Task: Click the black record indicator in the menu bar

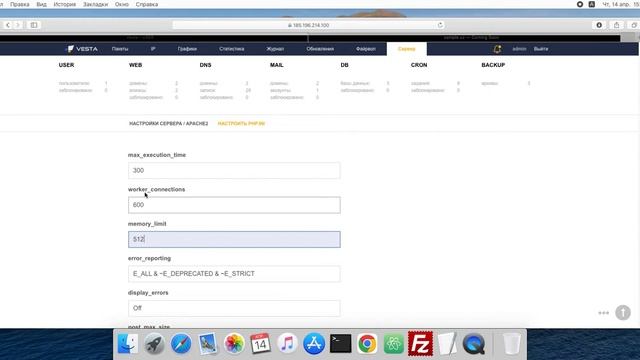Action: pyautogui.click(x=580, y=4)
